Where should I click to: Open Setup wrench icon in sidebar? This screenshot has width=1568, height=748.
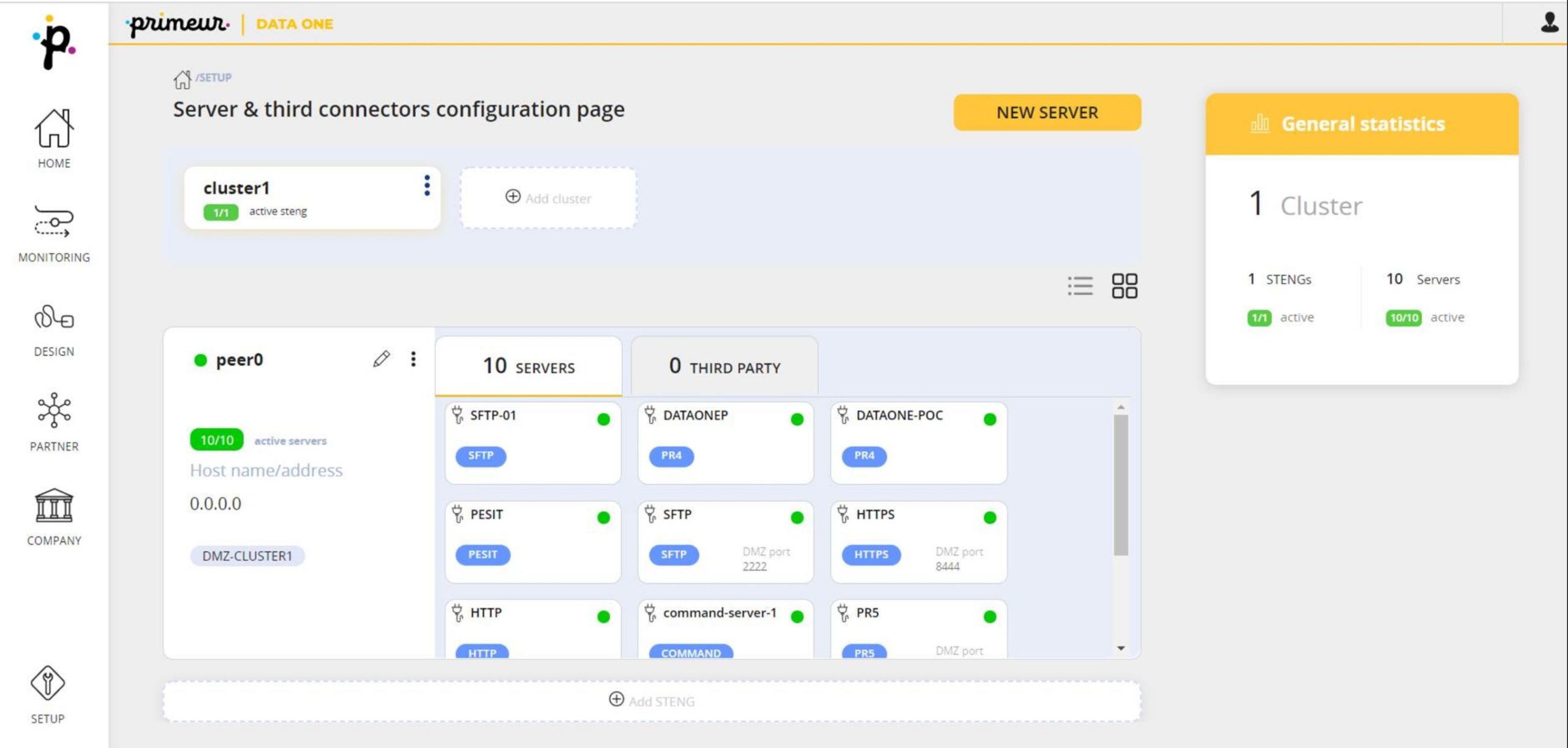(47, 683)
